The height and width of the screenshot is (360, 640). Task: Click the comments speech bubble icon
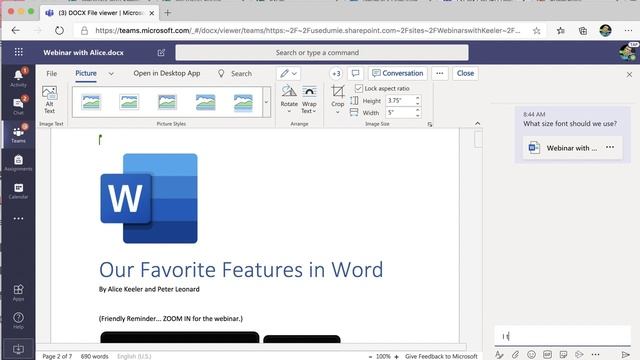356,73
